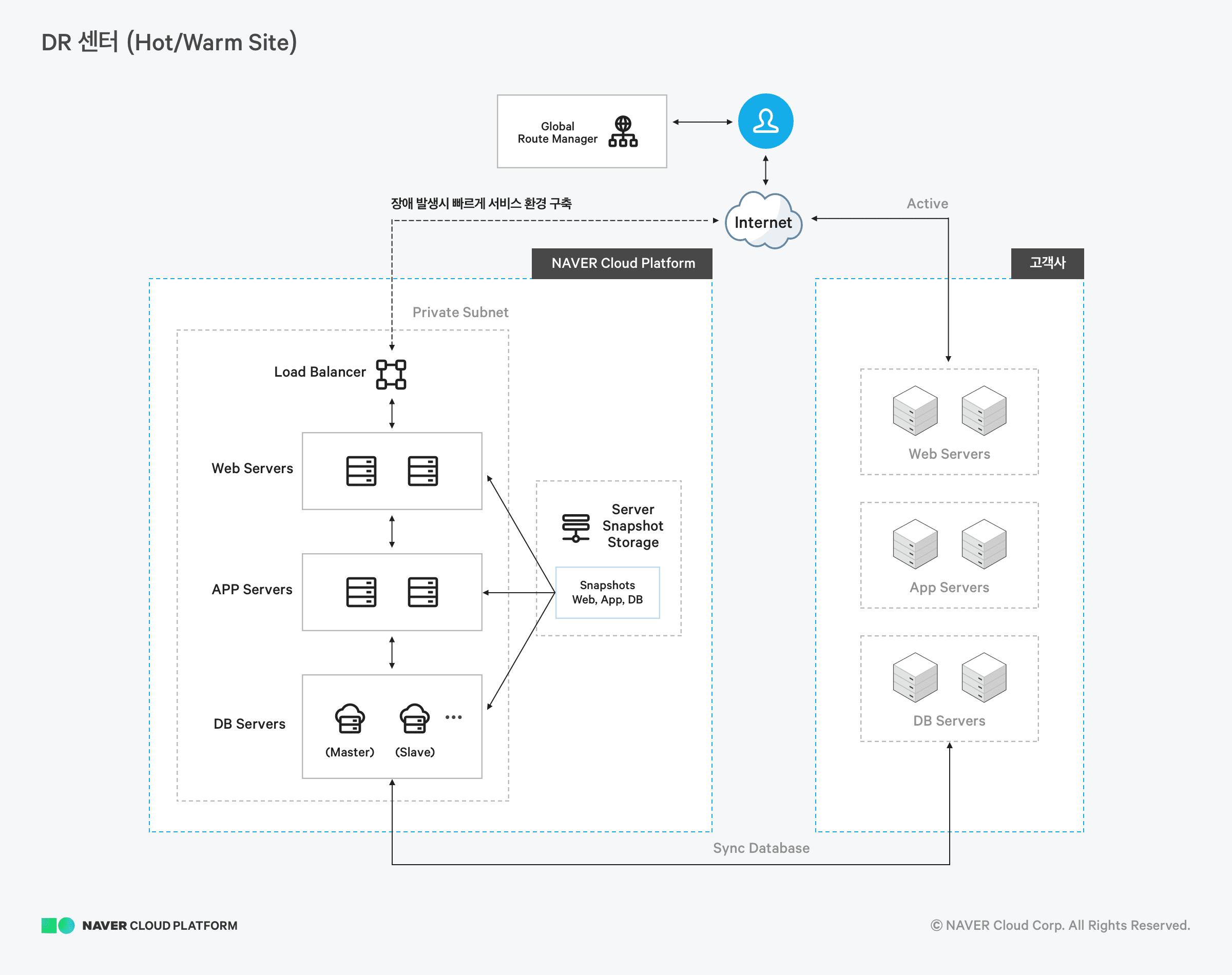Click the ellipsis beside Slave DB
This screenshot has width=1232, height=975.
tap(453, 717)
